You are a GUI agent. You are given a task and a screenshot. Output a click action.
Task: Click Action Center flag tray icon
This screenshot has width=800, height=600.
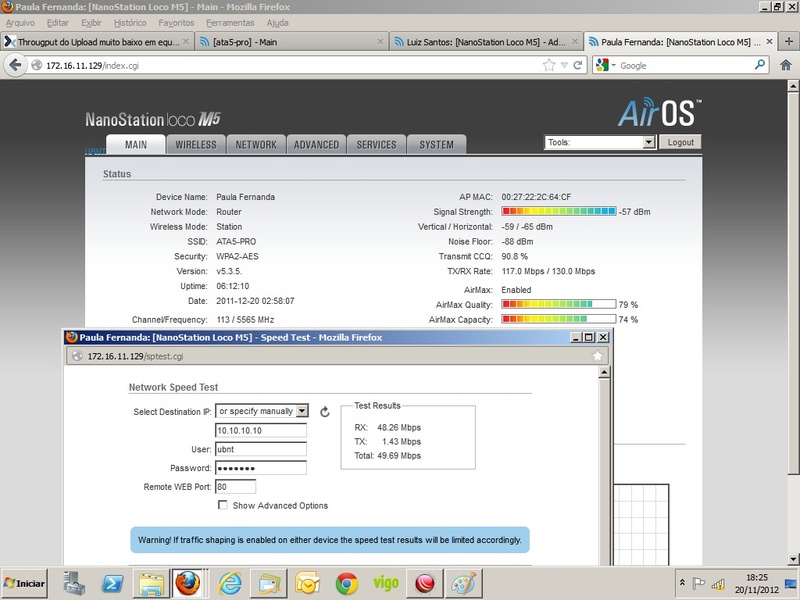click(x=698, y=583)
